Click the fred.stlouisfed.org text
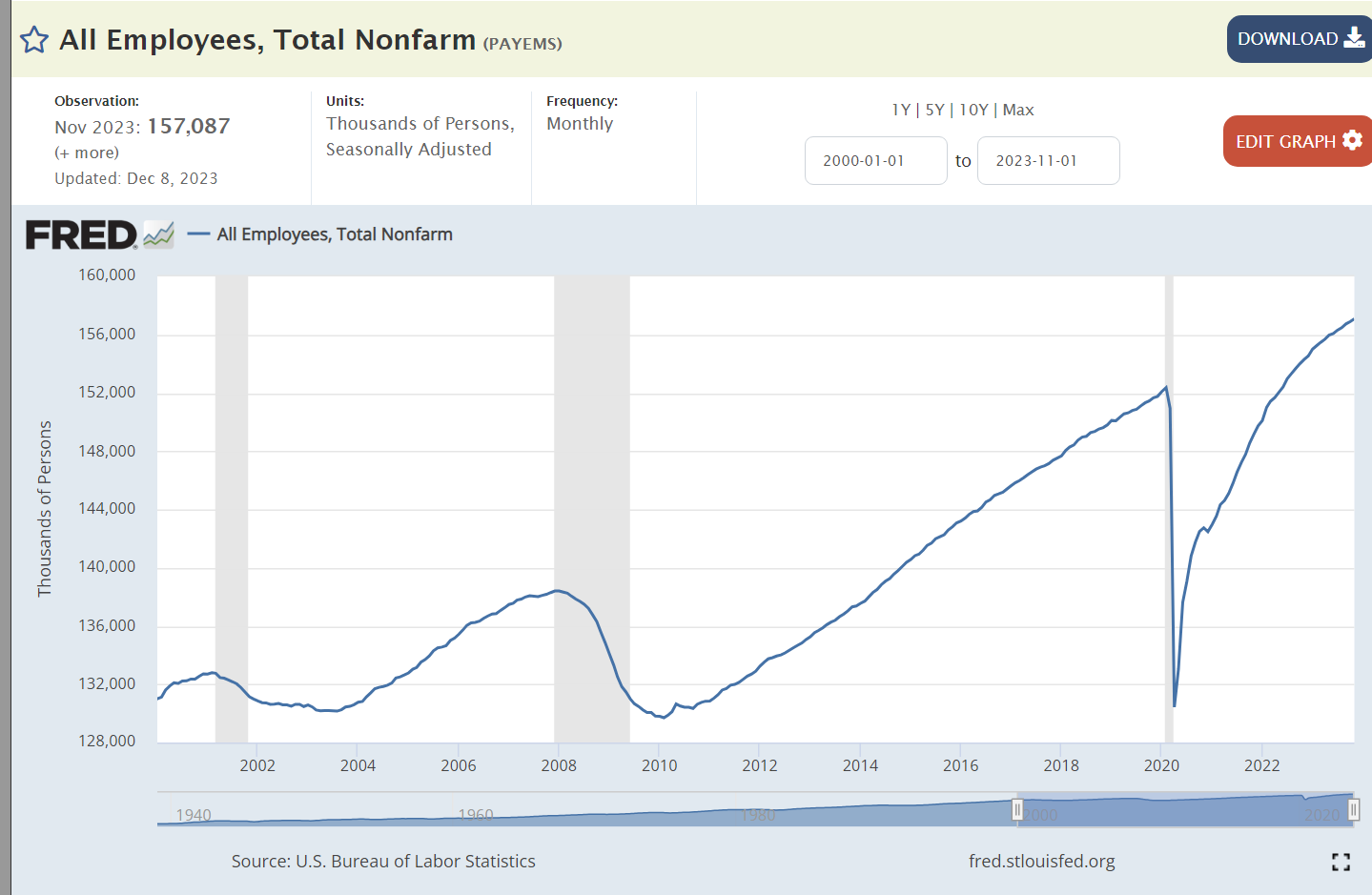This screenshot has height=895, width=1372. pyautogui.click(x=1041, y=862)
